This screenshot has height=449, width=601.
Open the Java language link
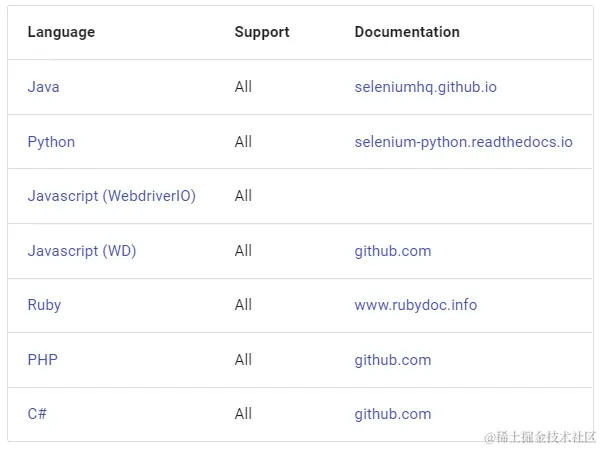[x=43, y=87]
